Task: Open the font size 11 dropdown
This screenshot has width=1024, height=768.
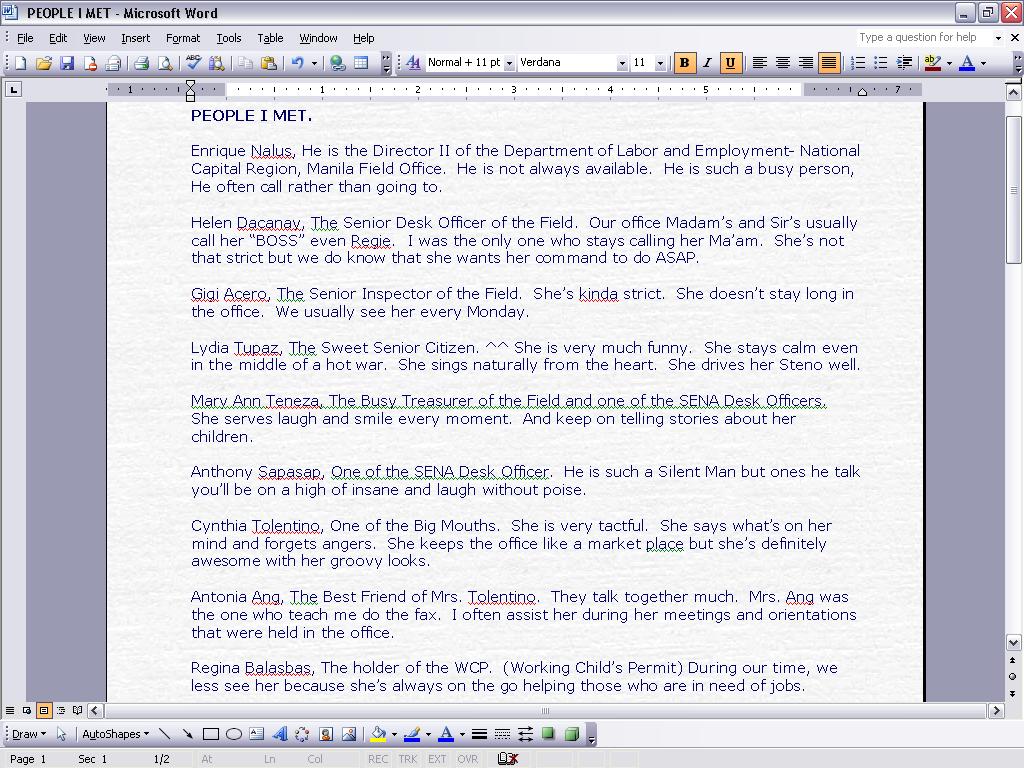Action: 660,63
